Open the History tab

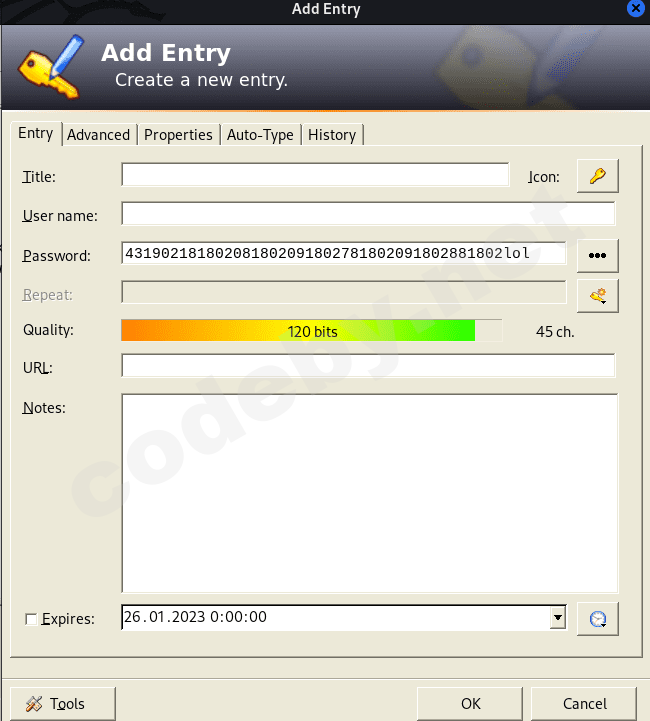[x=332, y=135]
